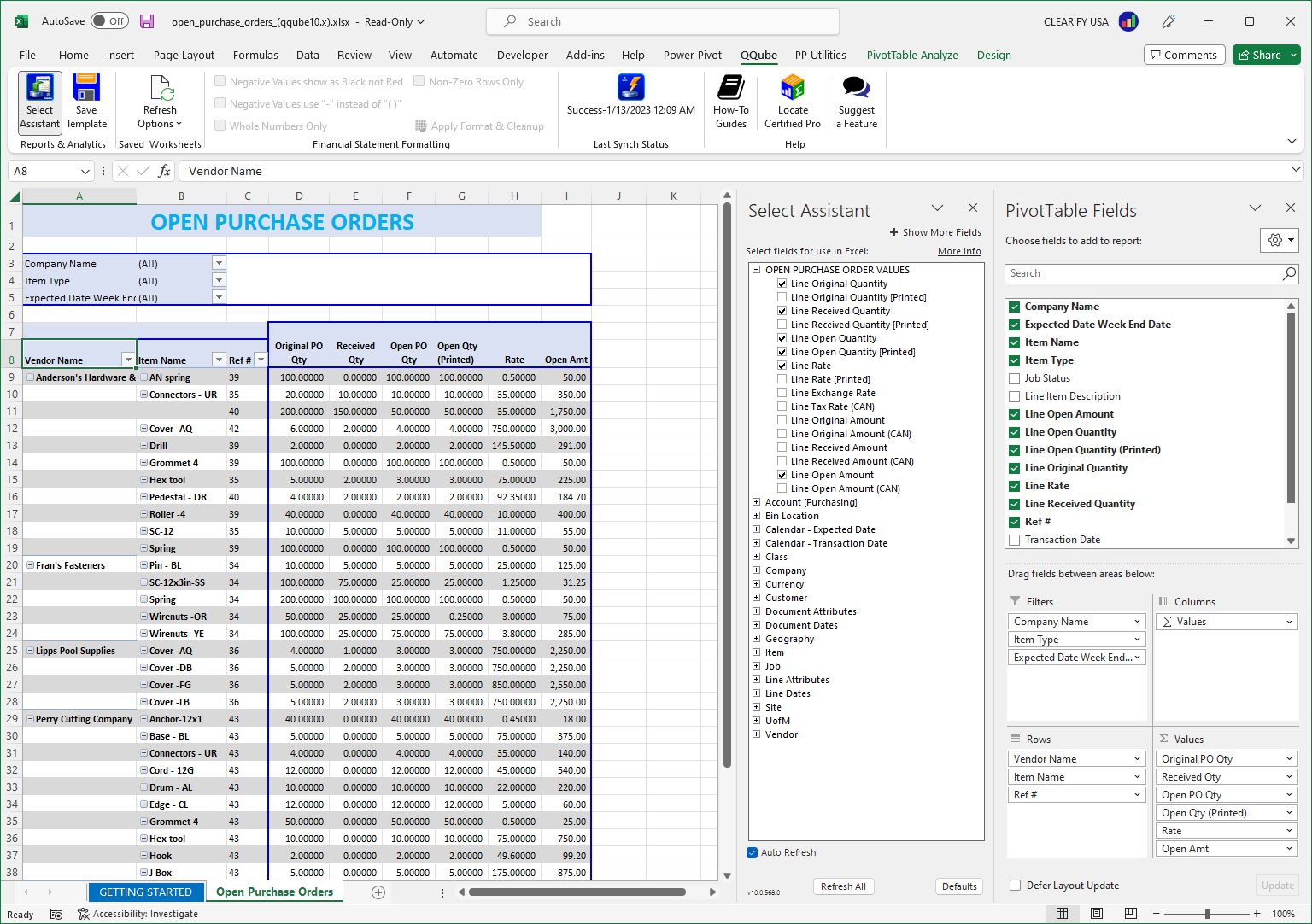Click the Last Synch Status icon
1312x924 pixels.
tap(630, 87)
